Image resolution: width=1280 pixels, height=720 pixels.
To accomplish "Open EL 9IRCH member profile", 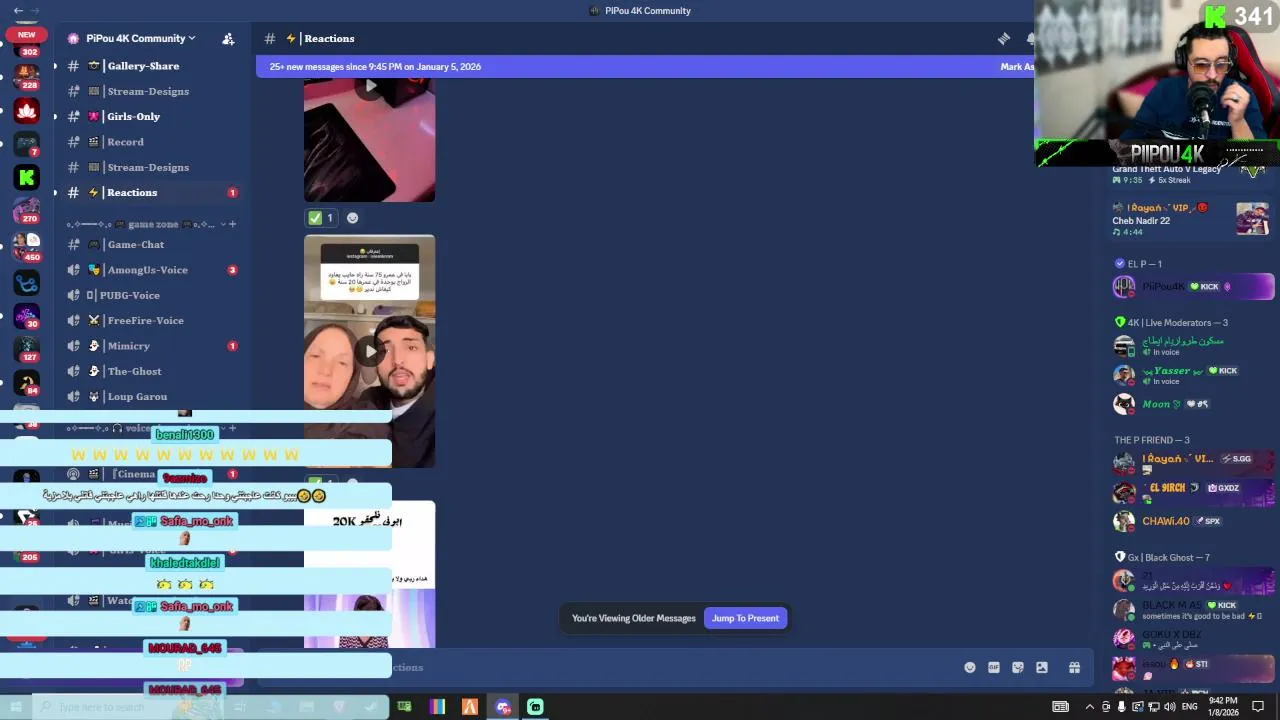I will pos(1192,492).
